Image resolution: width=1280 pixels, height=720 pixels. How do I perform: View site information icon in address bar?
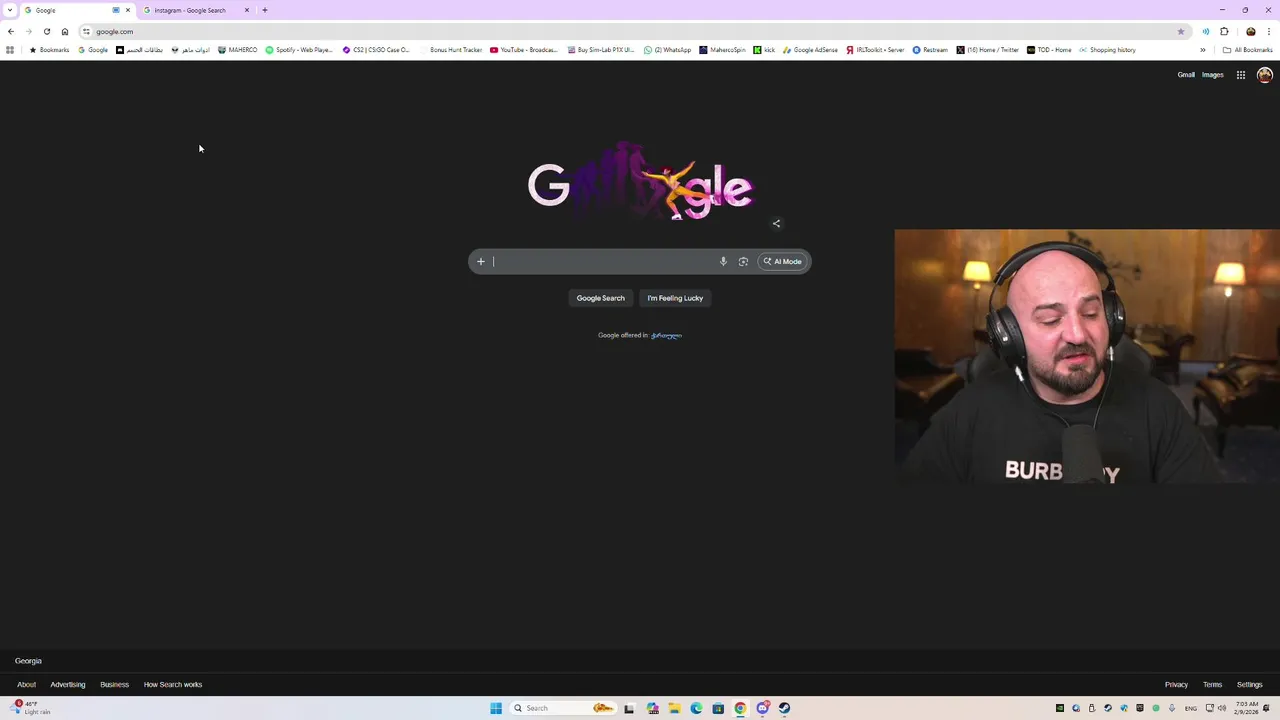pyautogui.click(x=86, y=32)
